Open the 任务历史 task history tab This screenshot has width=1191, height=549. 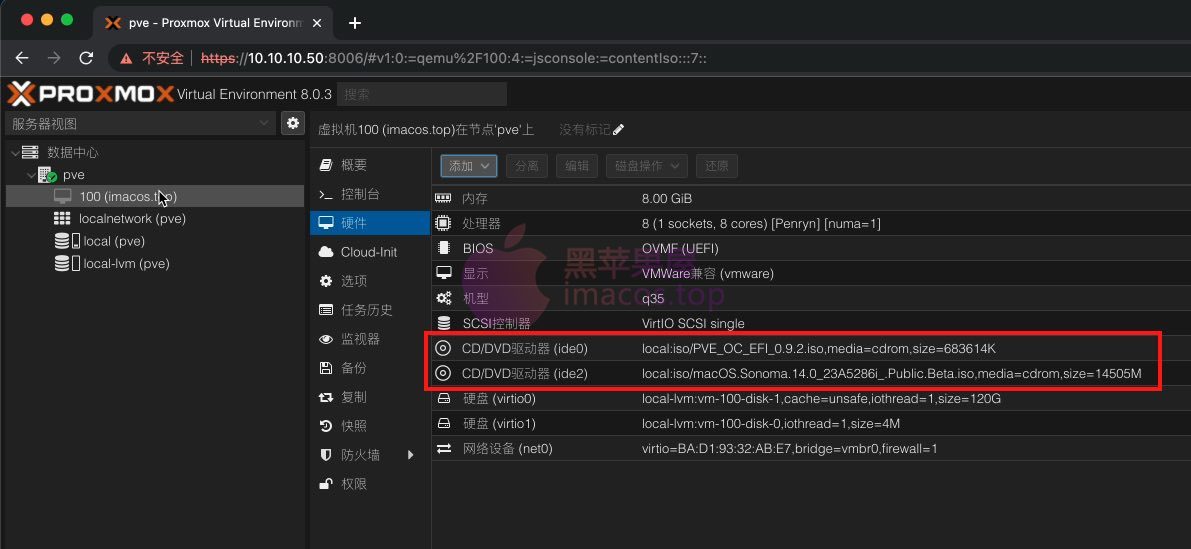370,310
